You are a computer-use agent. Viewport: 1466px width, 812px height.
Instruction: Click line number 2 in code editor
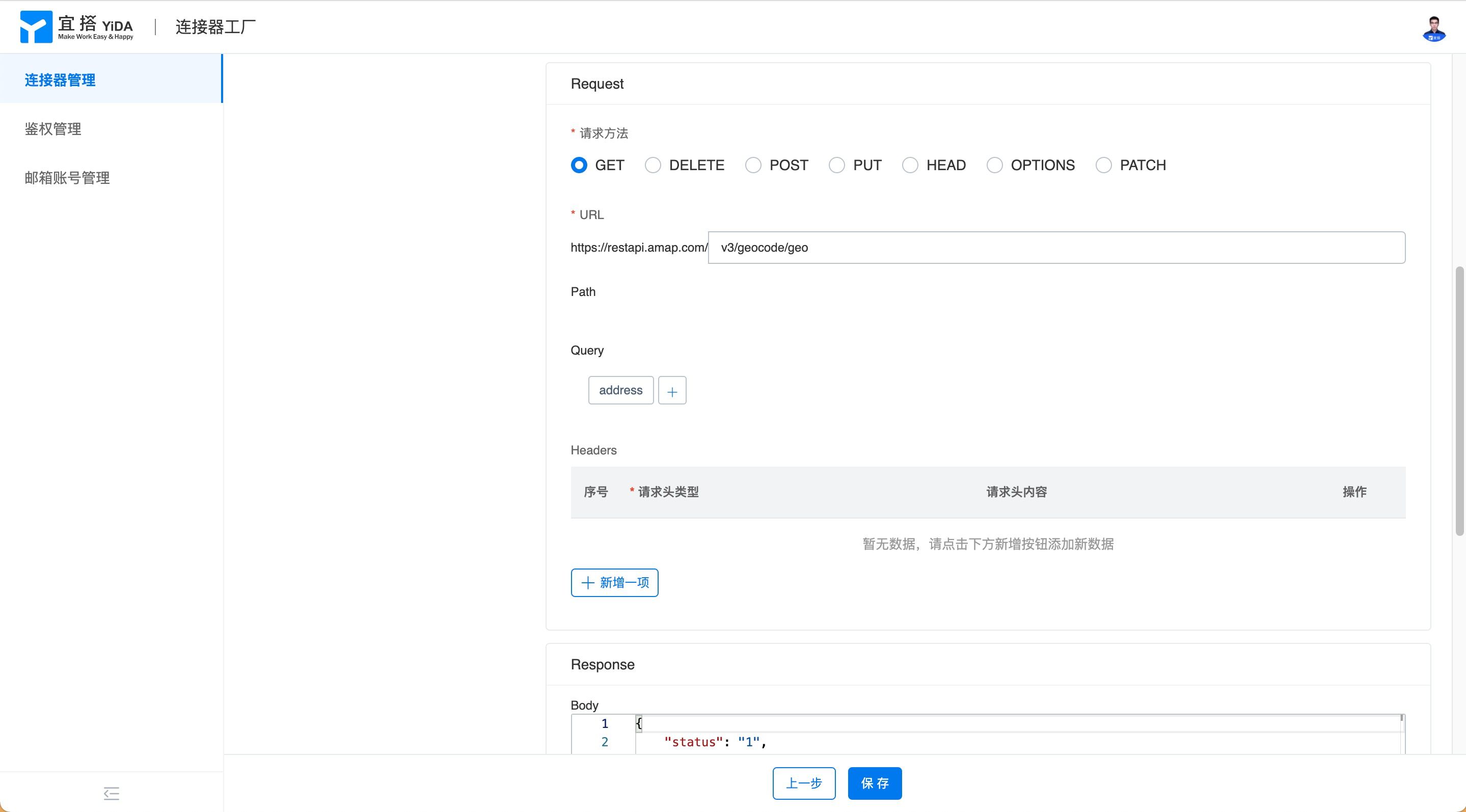(x=605, y=742)
